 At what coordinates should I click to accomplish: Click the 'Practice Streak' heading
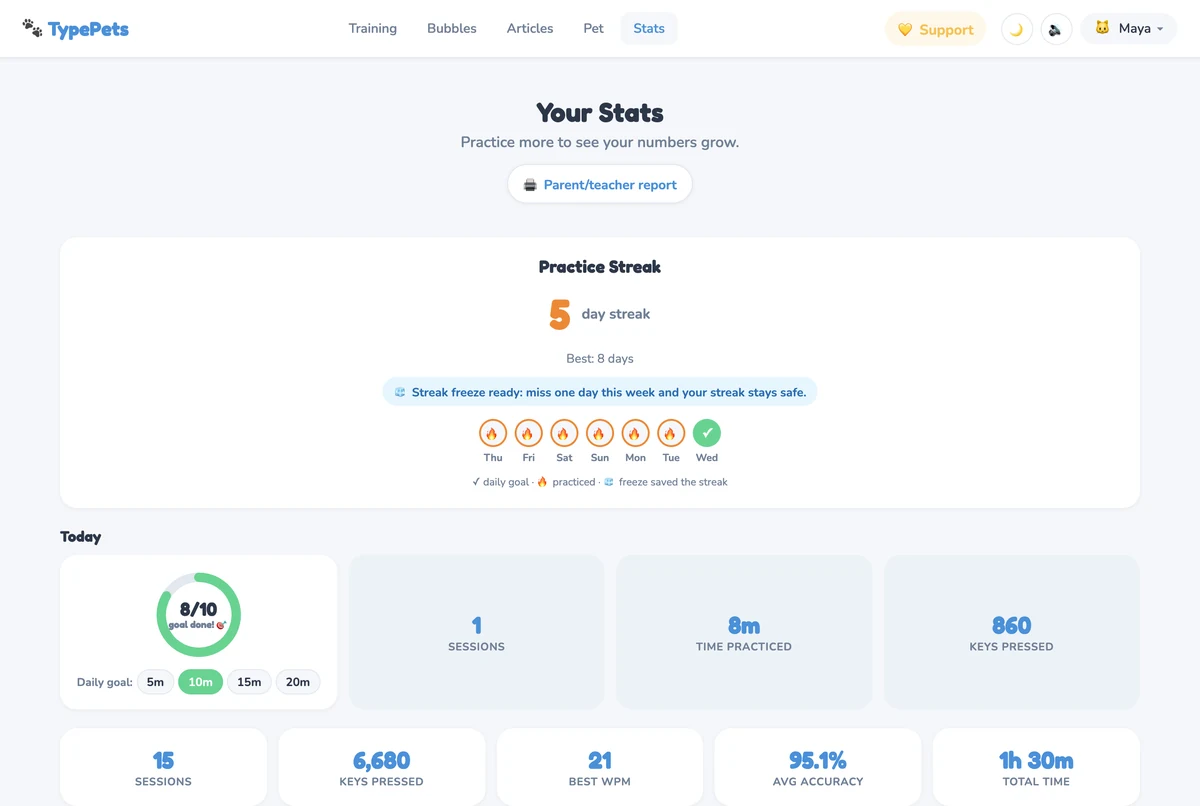coord(600,267)
